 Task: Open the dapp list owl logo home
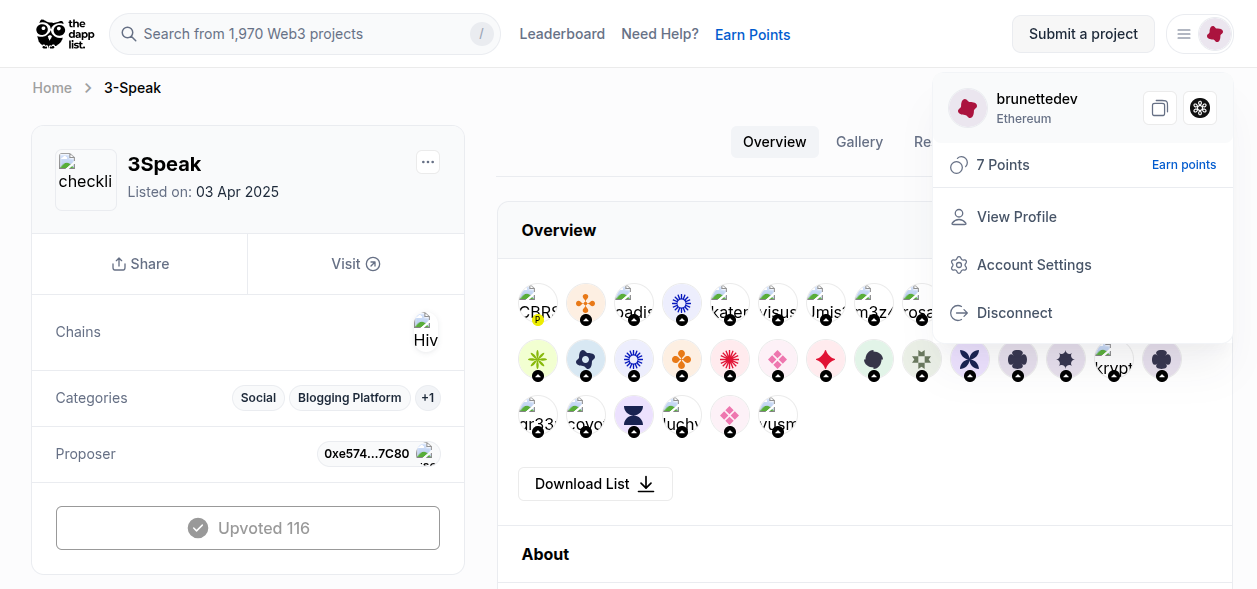pos(65,34)
